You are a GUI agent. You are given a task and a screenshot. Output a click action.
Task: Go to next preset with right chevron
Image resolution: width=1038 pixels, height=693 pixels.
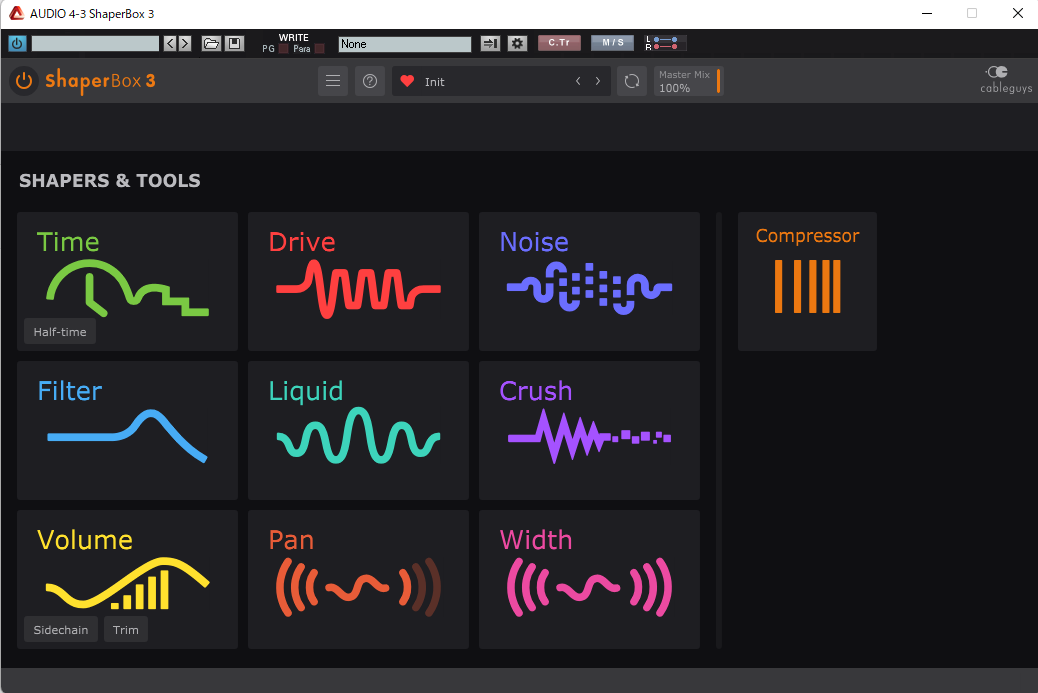click(x=598, y=81)
